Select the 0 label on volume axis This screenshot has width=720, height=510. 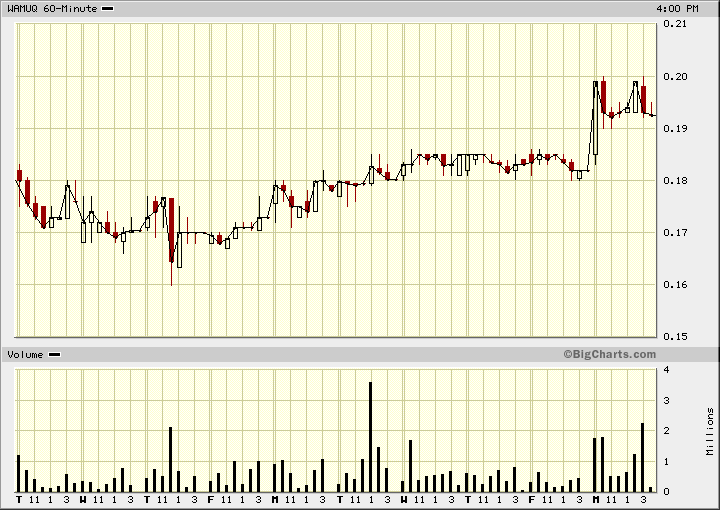666,492
